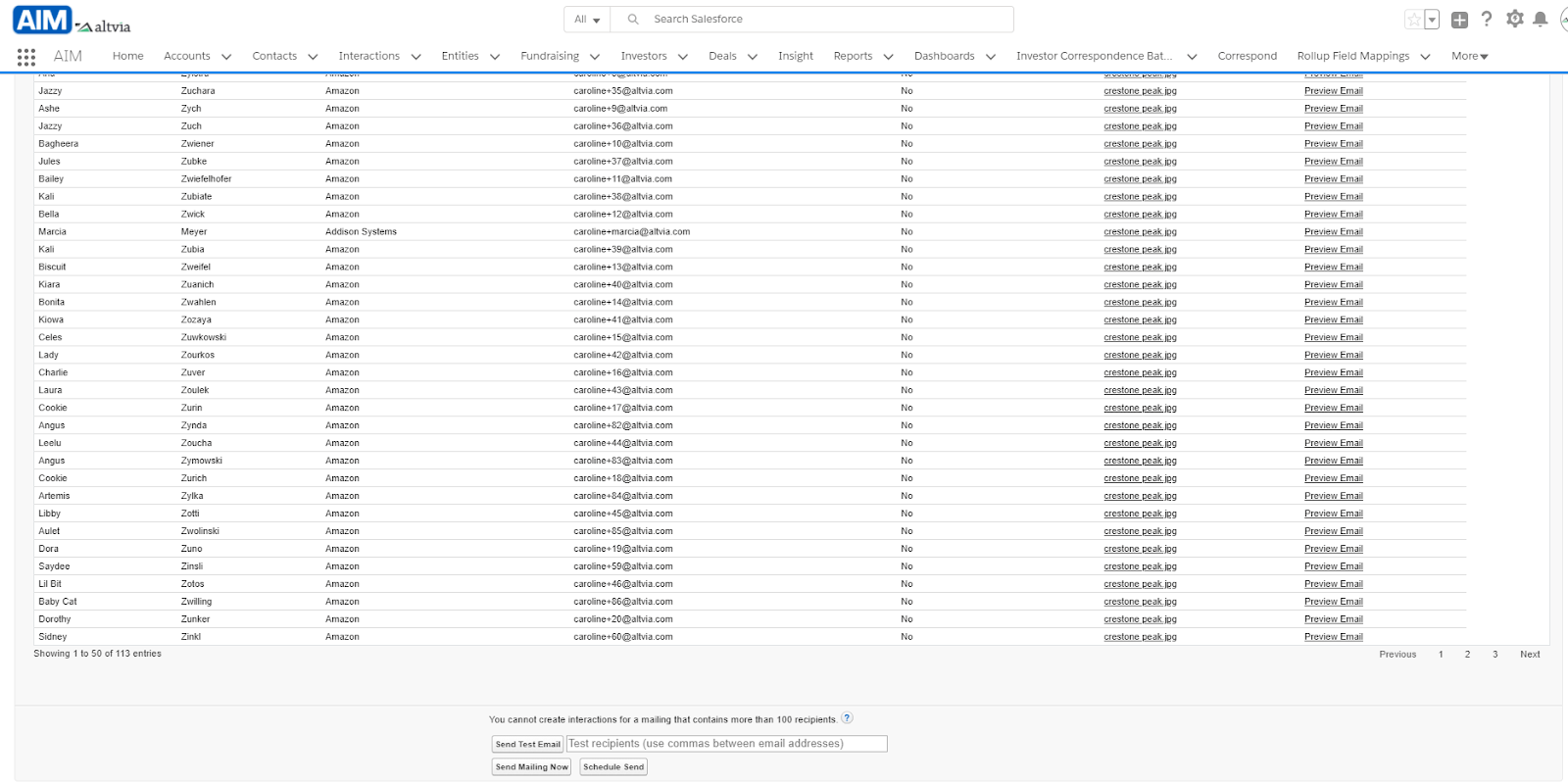This screenshot has height=784, width=1568.
Task: Go to page 2 of entries
Action: click(1467, 654)
